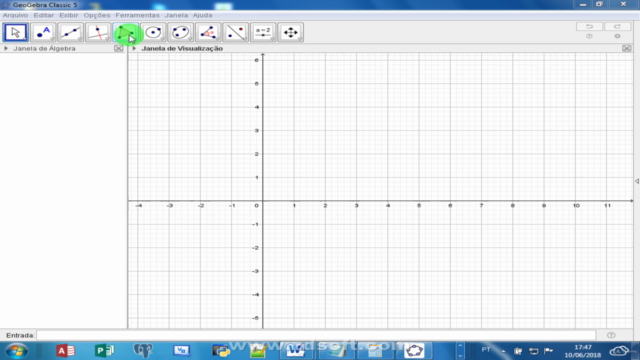Select the Angle tool
640x360 pixels.
pos(208,32)
